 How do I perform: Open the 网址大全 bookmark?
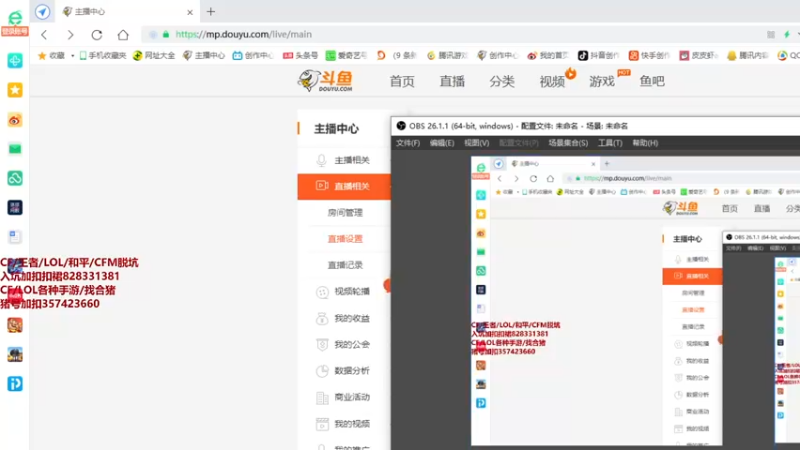[154, 56]
